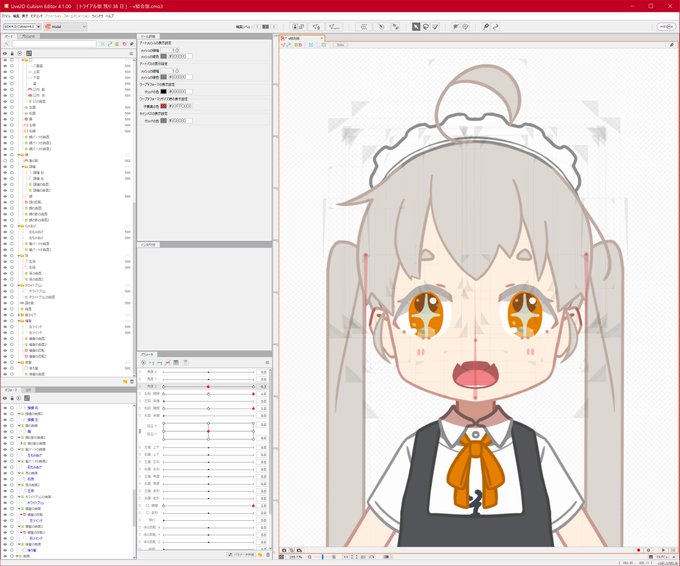The image size is (680, 566).
Task: Open the ファイル menu
Action: [x=6, y=16]
